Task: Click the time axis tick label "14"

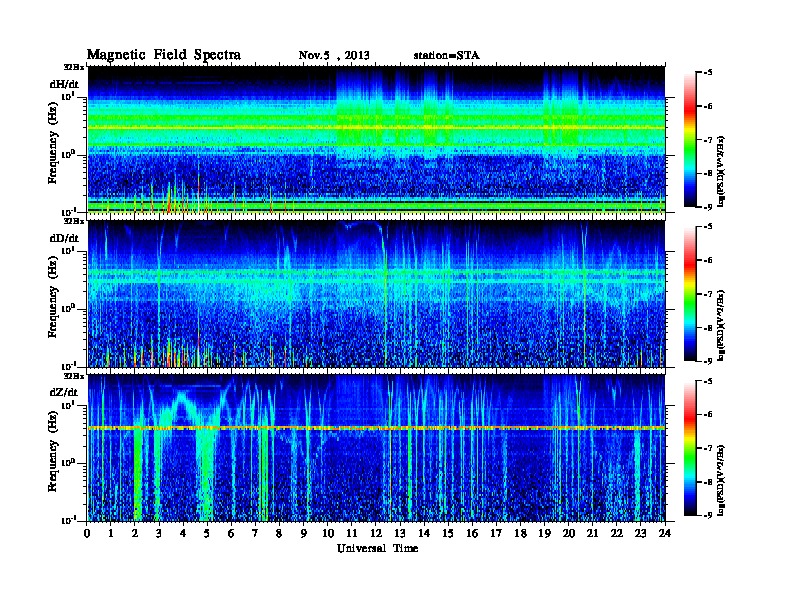Action: pyautogui.click(x=424, y=533)
